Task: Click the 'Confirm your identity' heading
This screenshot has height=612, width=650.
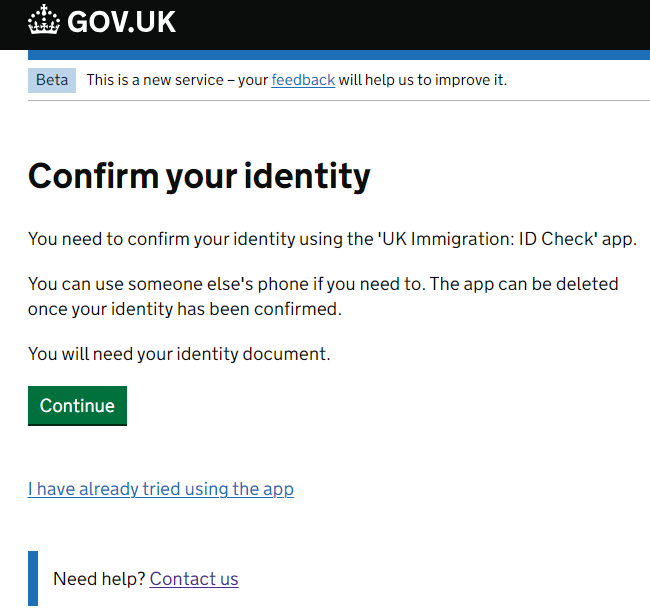Action: (x=199, y=177)
